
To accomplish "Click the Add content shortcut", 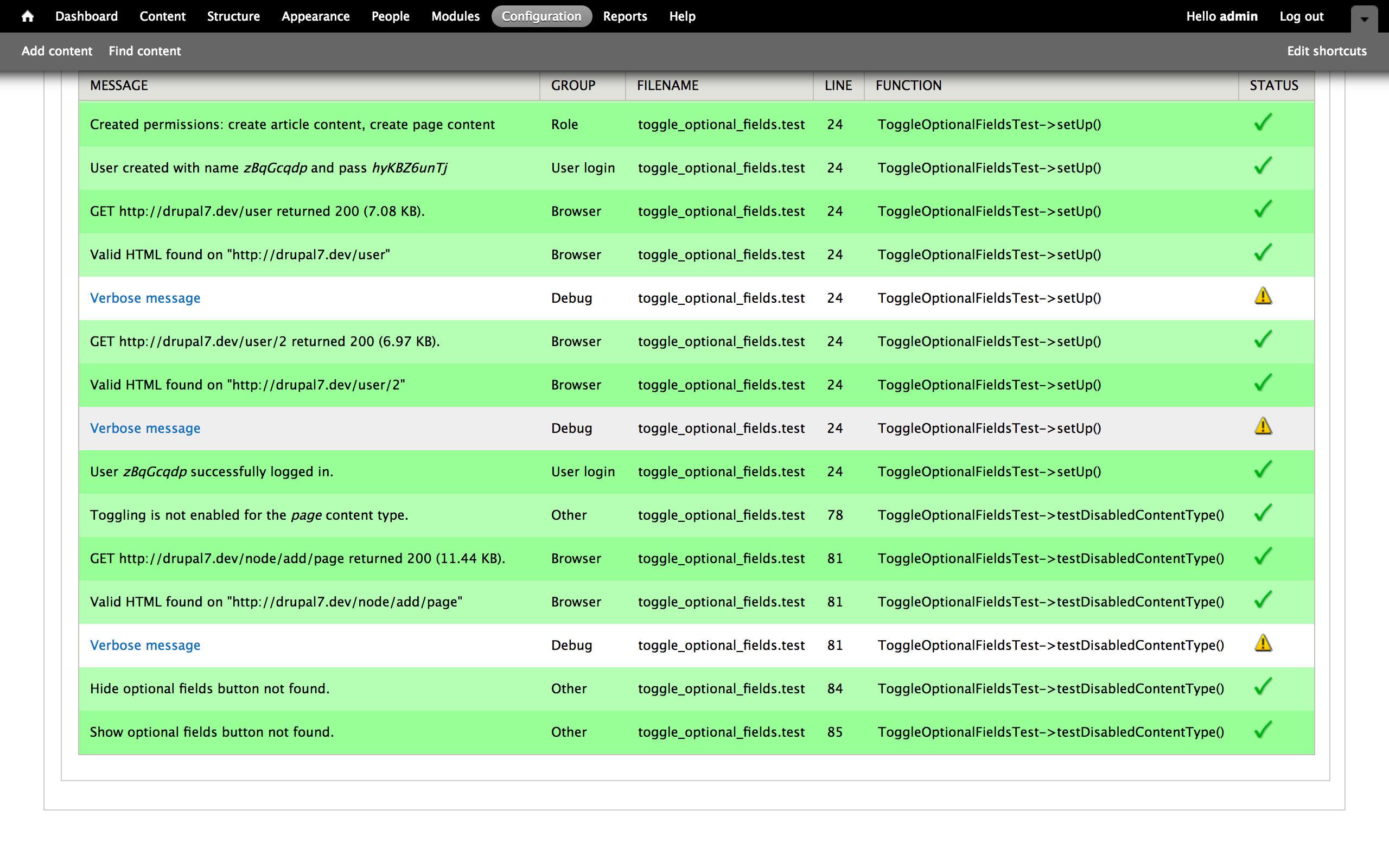I will [x=57, y=51].
